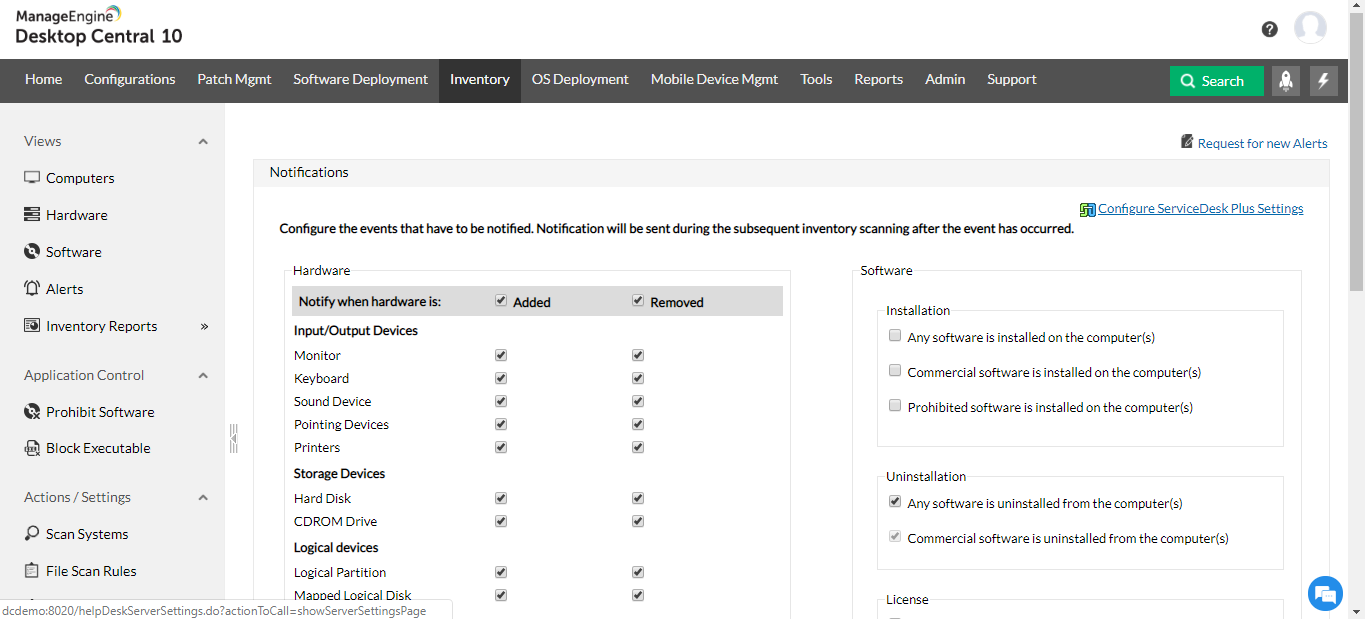This screenshot has height=619, width=1365.
Task: Open Scan Systems in sidebar
Action: [x=87, y=534]
